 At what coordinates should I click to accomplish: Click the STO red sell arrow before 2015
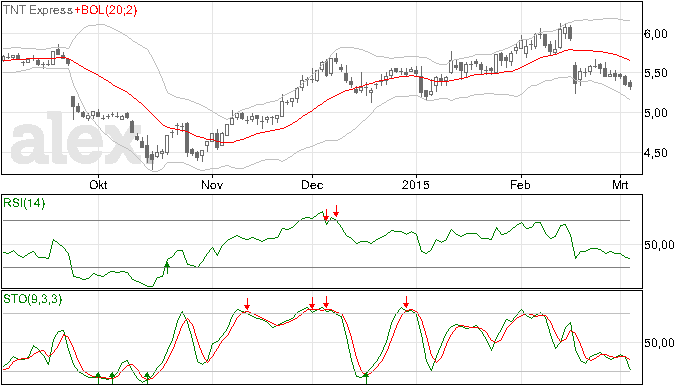click(x=406, y=302)
